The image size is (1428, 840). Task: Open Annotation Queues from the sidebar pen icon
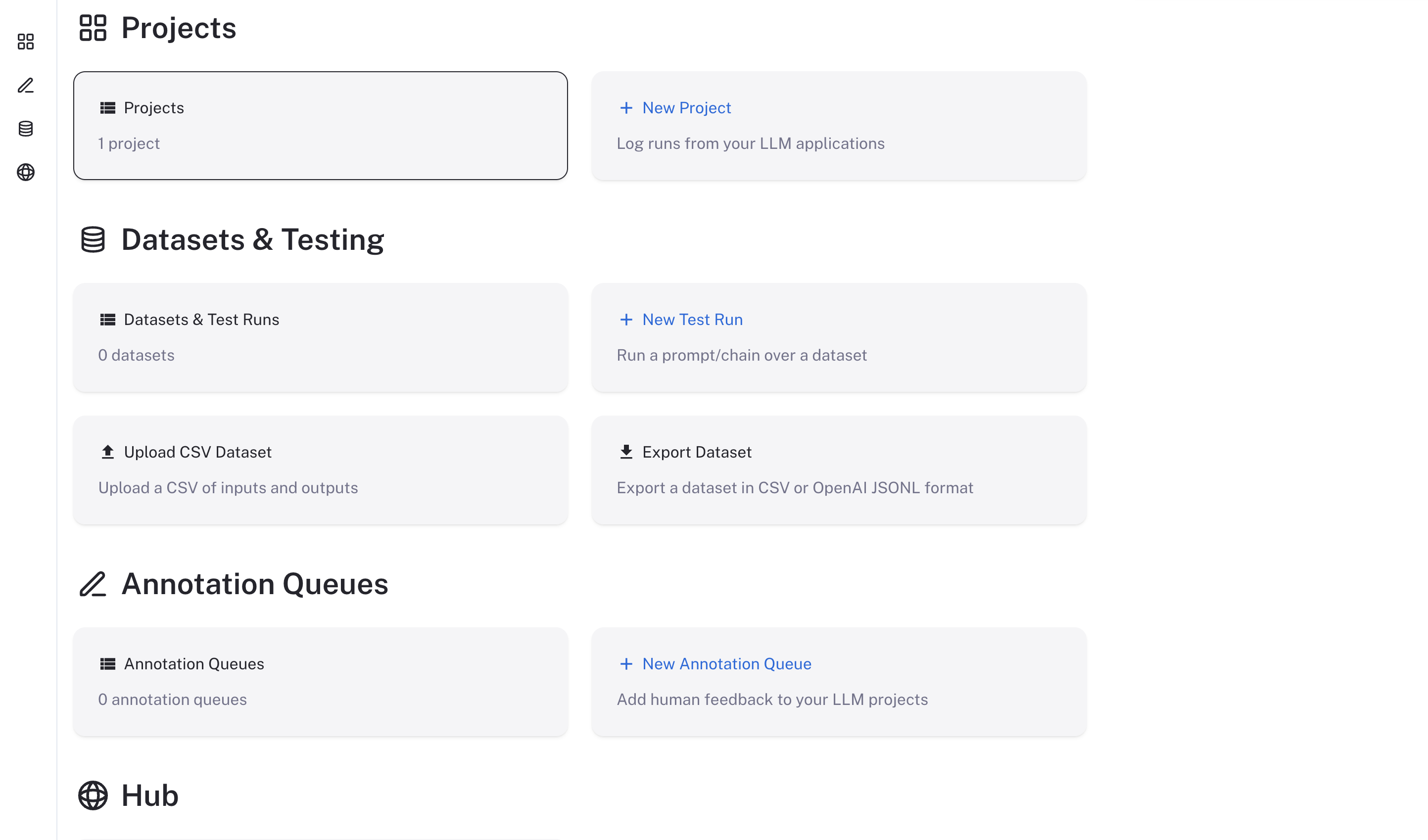point(26,86)
